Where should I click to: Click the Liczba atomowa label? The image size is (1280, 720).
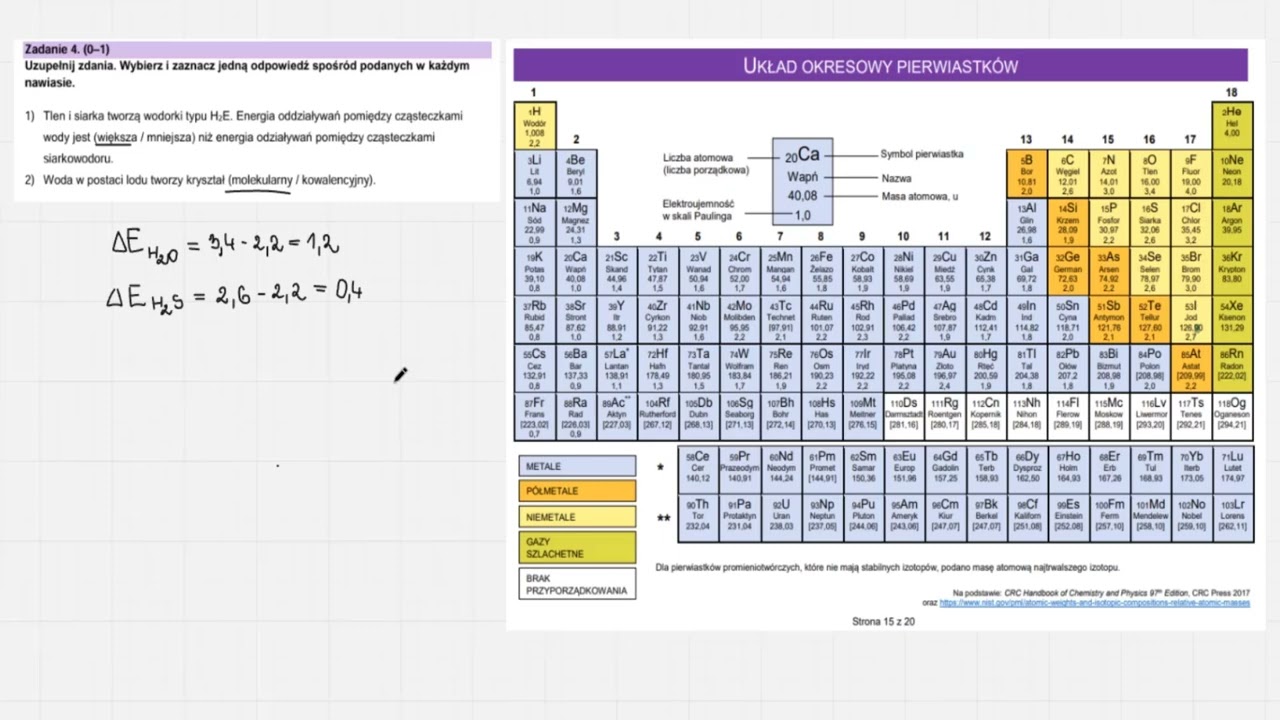coord(698,158)
